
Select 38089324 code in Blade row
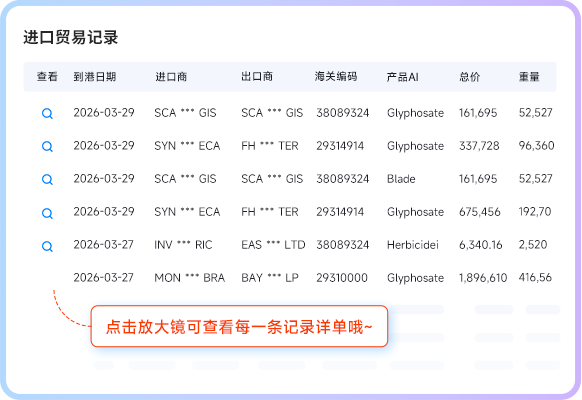pyautogui.click(x=343, y=179)
